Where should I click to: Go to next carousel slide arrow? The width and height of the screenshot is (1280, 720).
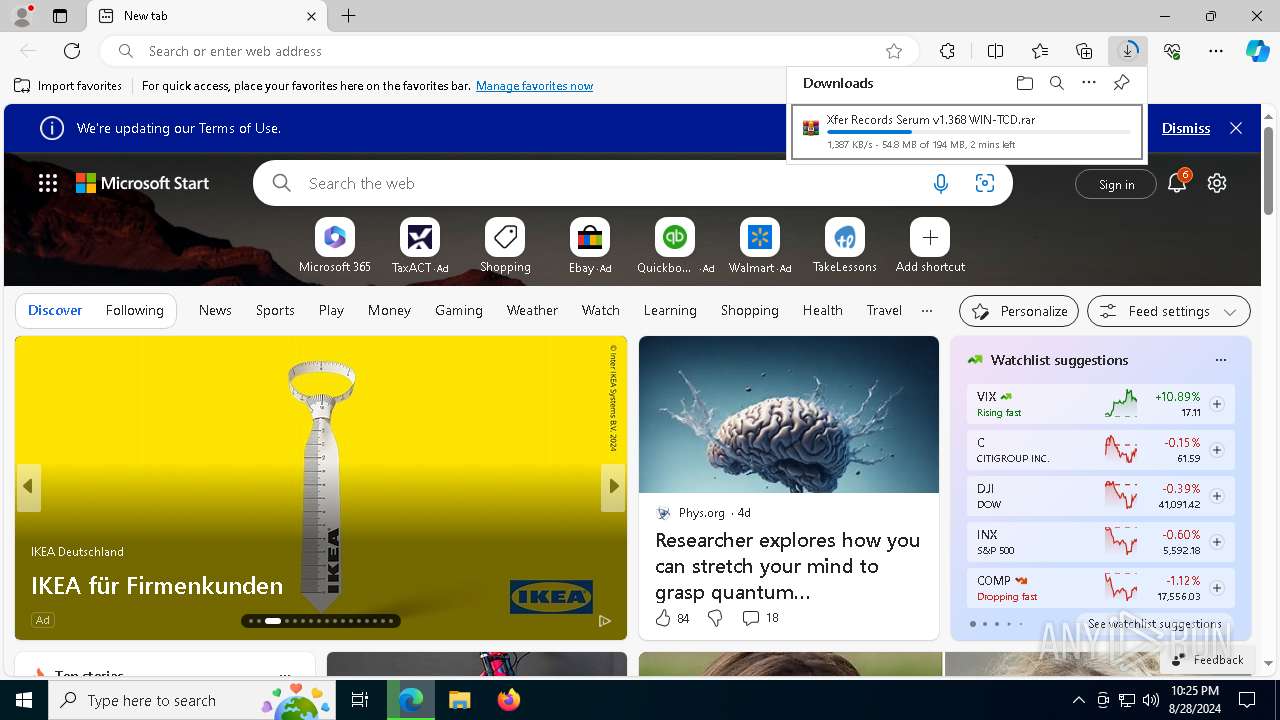tap(614, 486)
